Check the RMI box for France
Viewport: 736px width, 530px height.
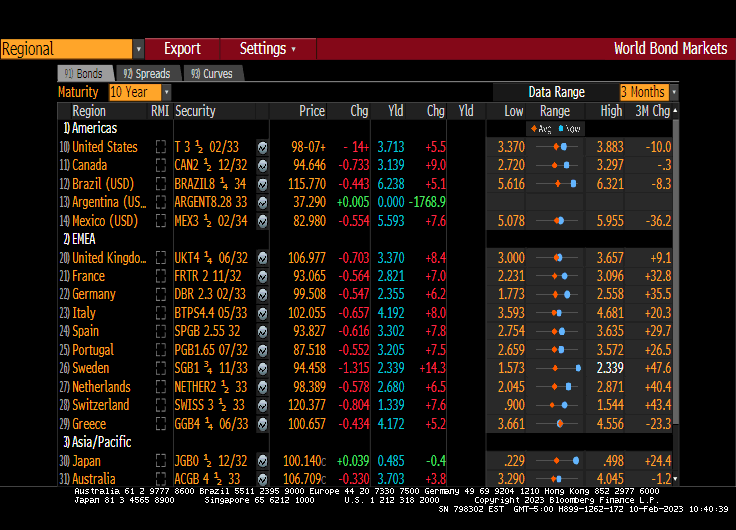click(x=160, y=276)
